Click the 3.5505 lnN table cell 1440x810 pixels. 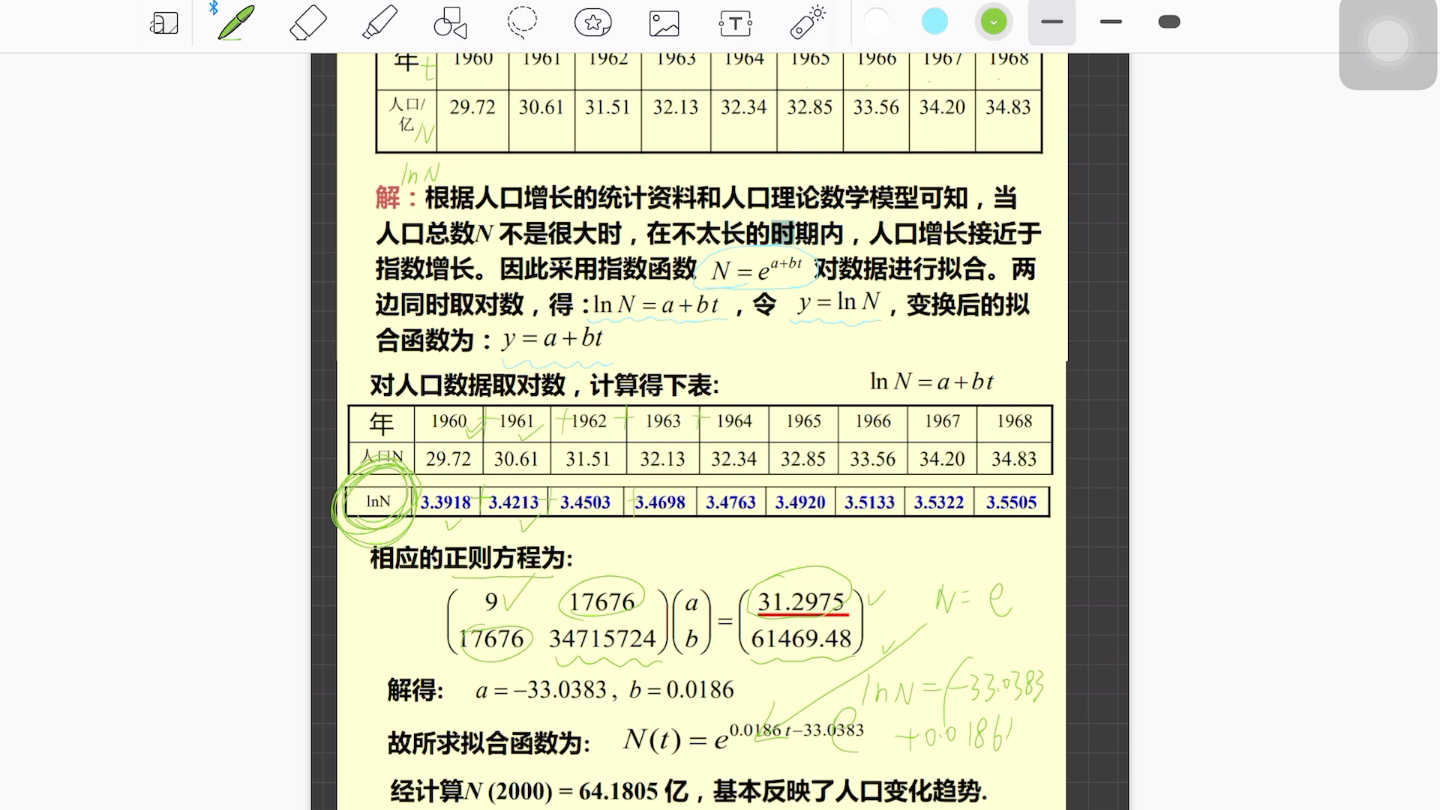(1011, 502)
